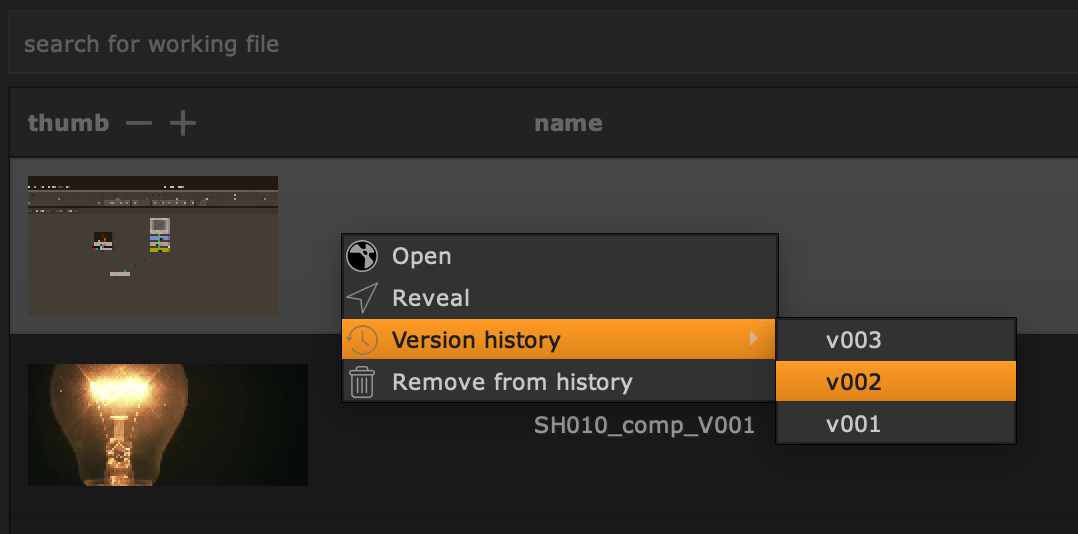Screen dimensions: 1078x534
Task: Click the Nuke icon beside Open
Action: (361, 256)
